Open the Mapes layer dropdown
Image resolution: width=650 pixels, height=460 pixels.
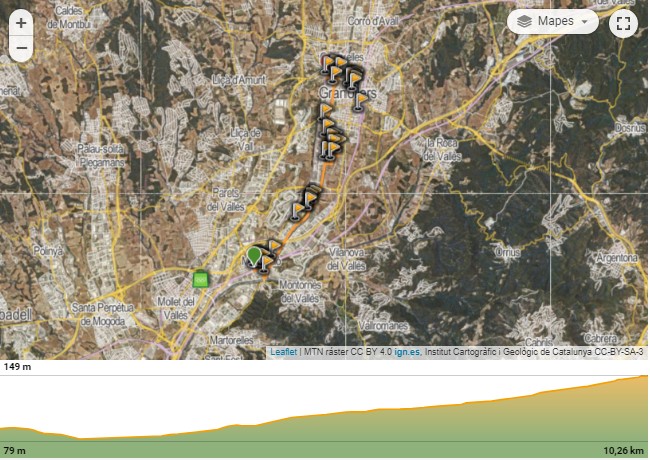[552, 21]
